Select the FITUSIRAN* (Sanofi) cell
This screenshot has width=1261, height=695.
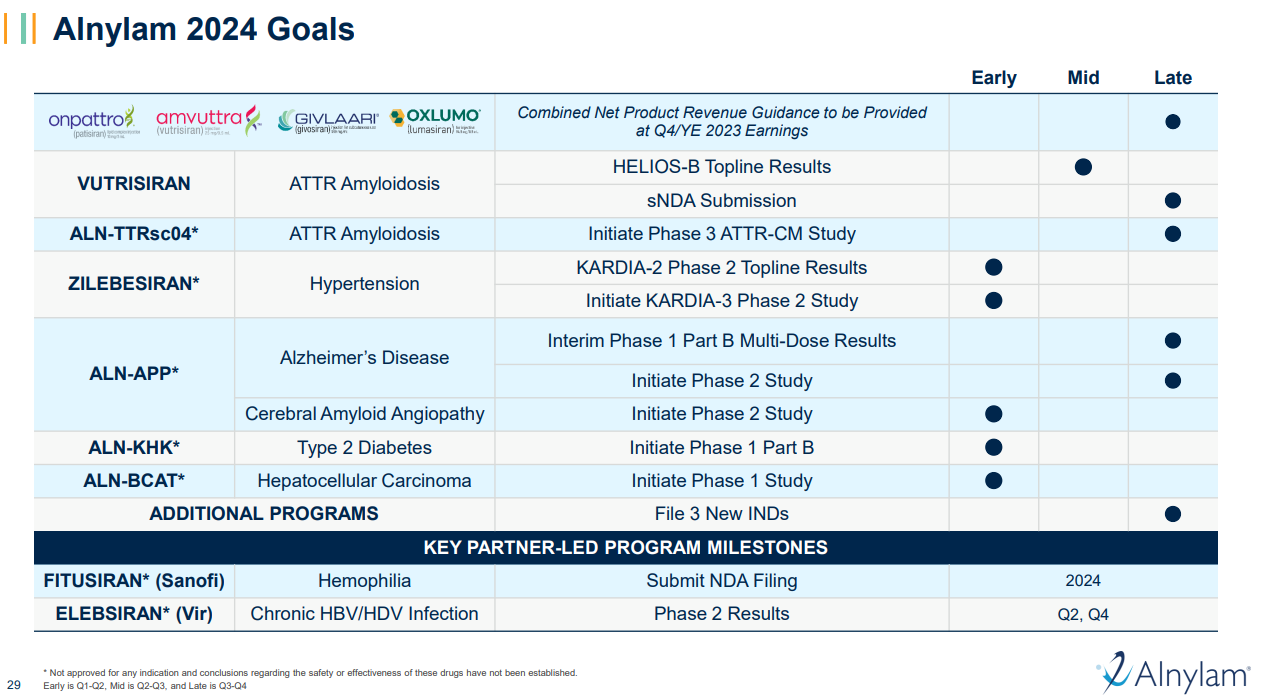click(134, 581)
